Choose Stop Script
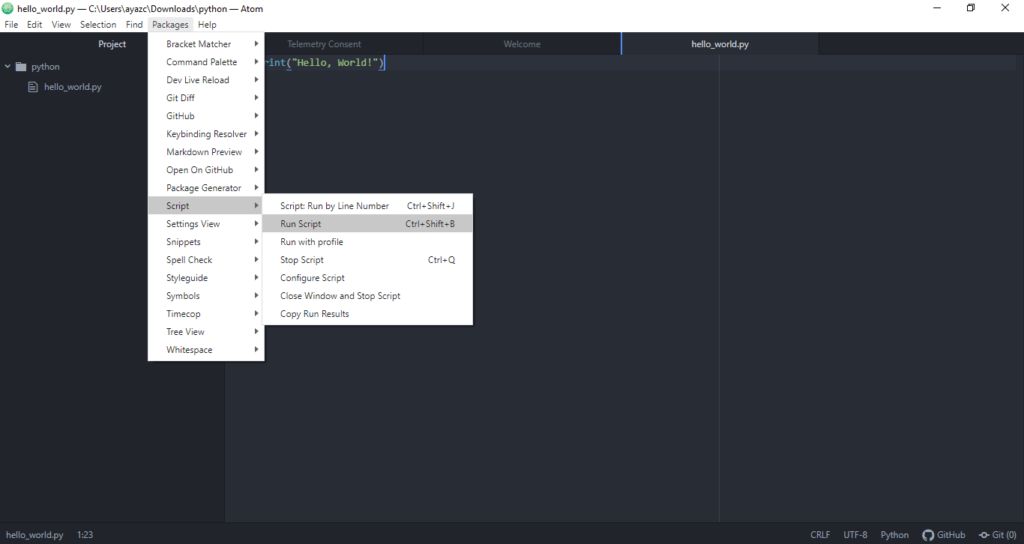 tap(367, 259)
